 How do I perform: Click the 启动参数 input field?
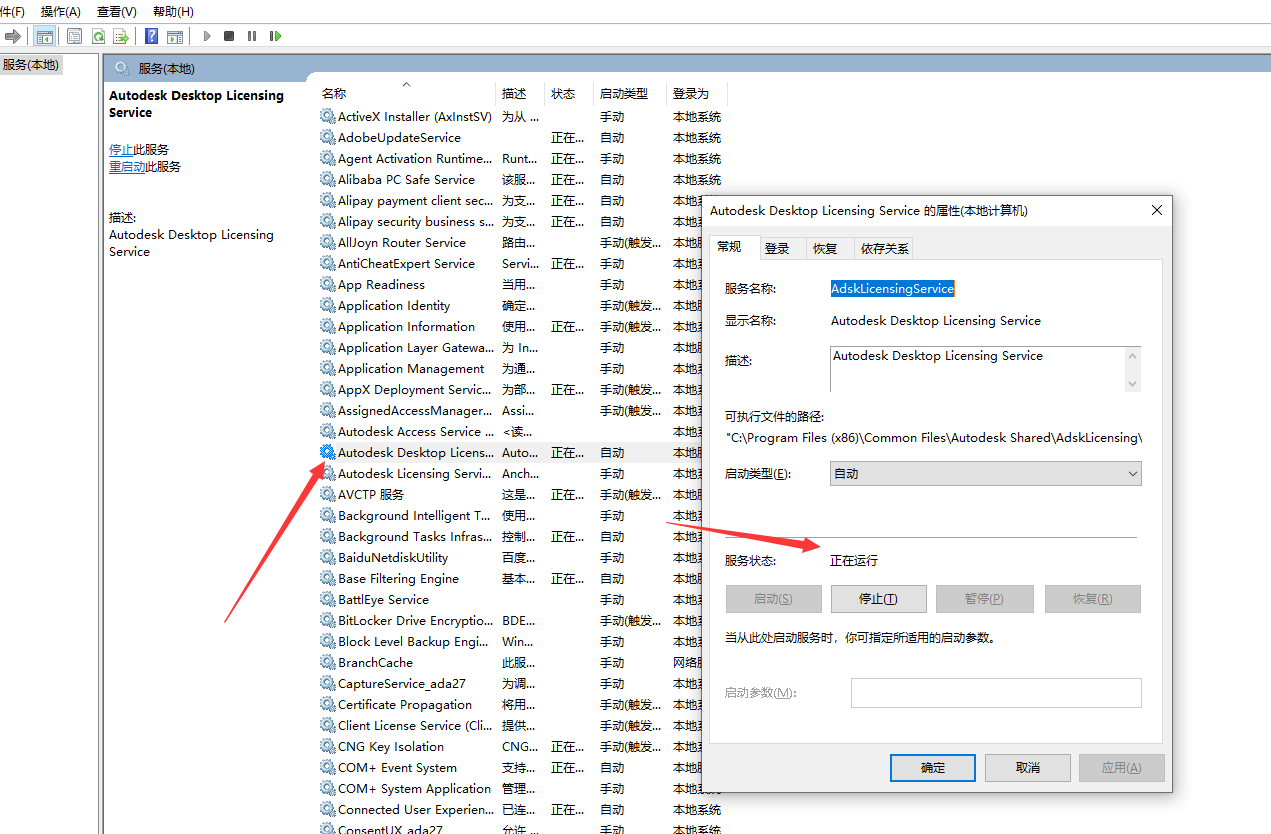(995, 693)
